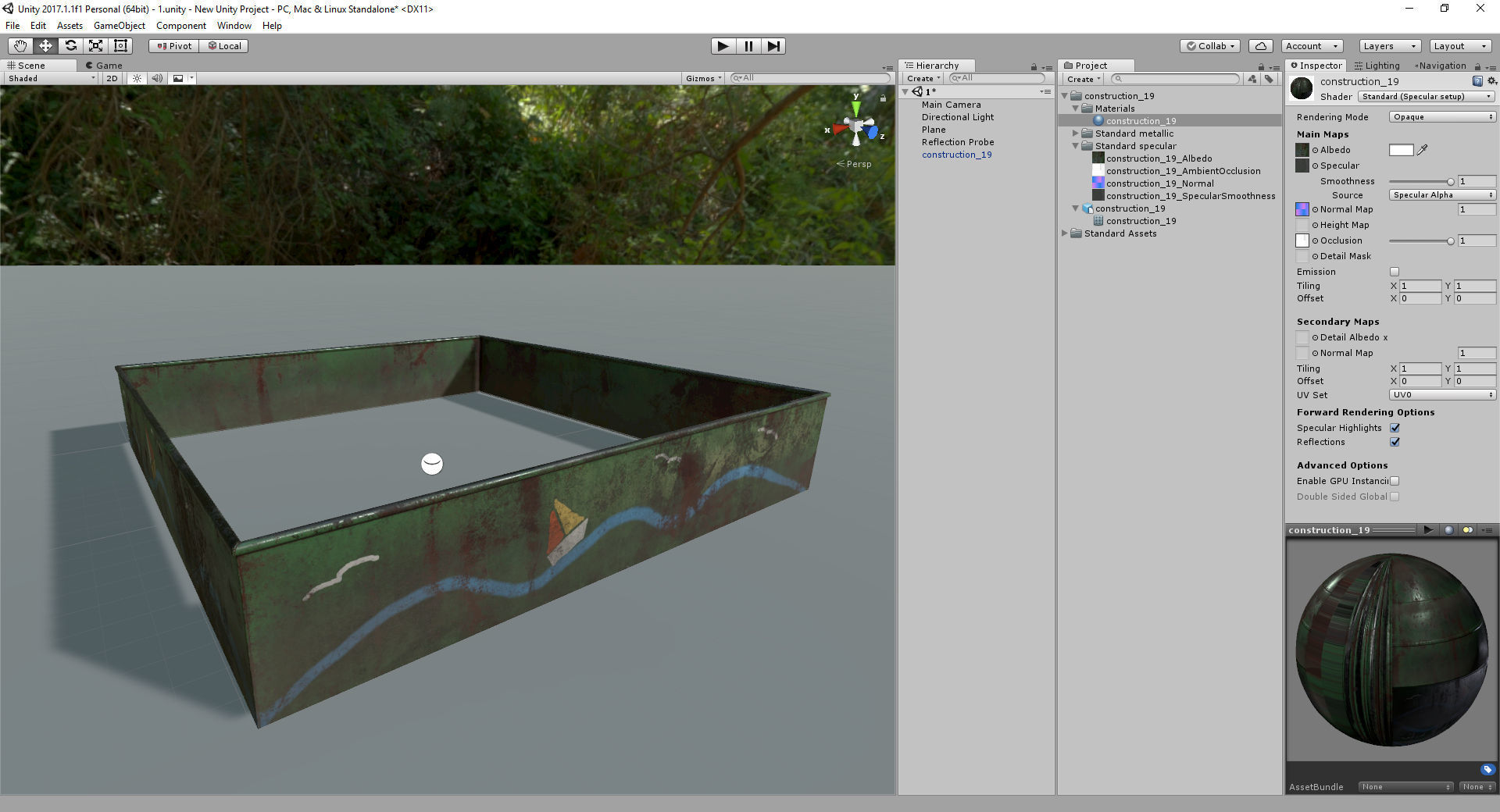Image resolution: width=1500 pixels, height=812 pixels.
Task: Toggle scene audio speaker icon
Action: [157, 78]
